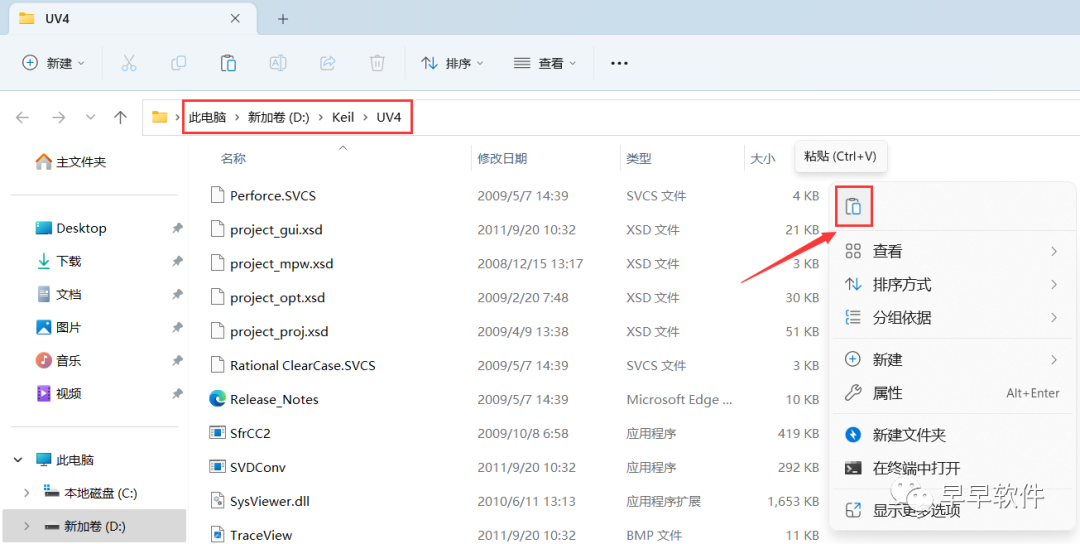
Task: Click the Paste clipboard icon in toolbar
Action: (x=228, y=63)
